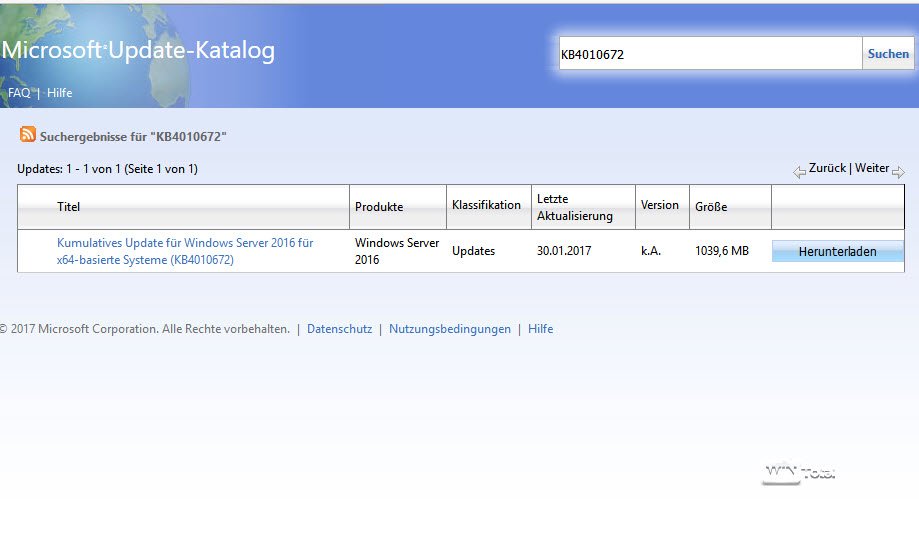Open the Datenschutz footer link
The image size is (919, 536).
coord(339,329)
